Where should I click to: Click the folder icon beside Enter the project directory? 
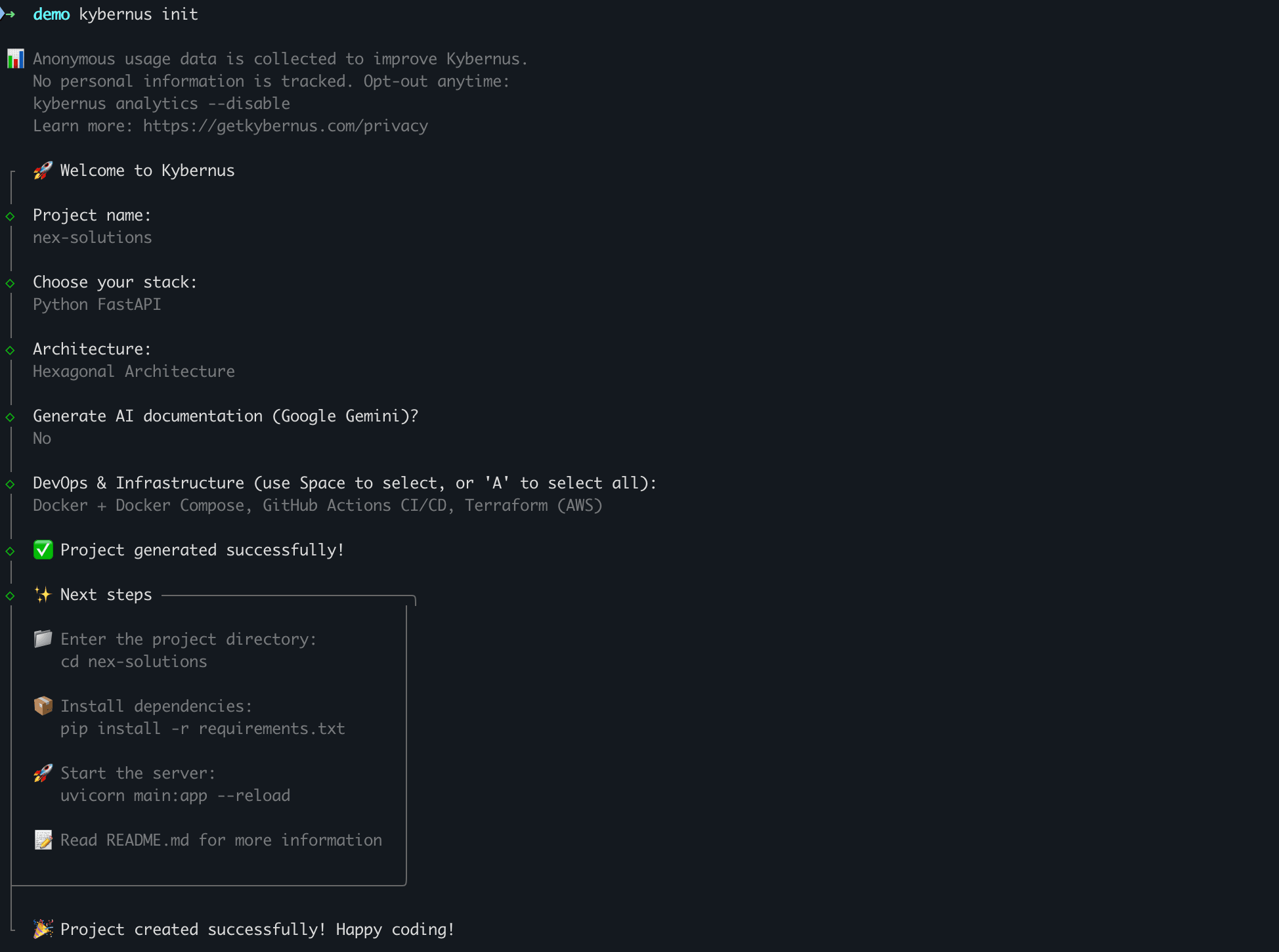pyautogui.click(x=43, y=639)
